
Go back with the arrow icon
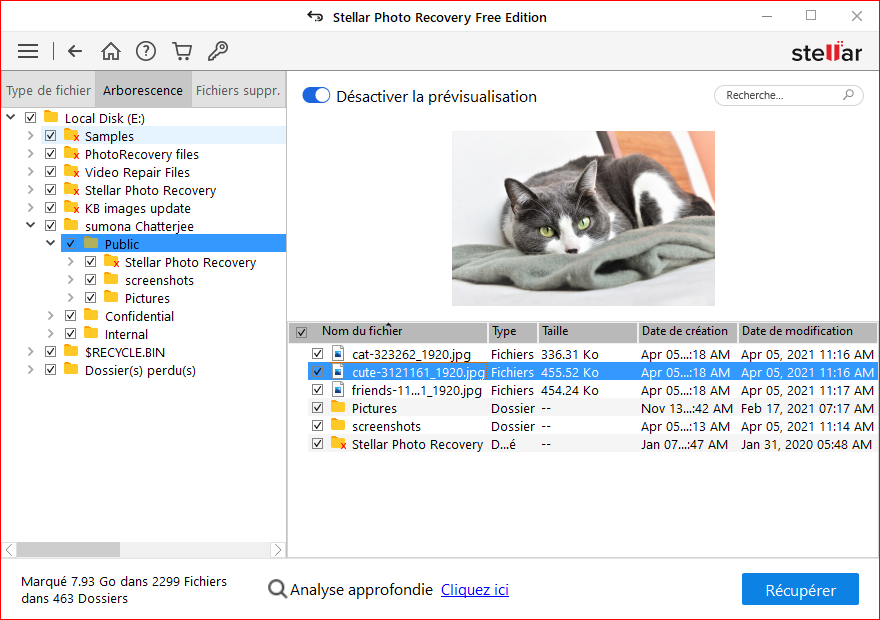click(x=75, y=52)
